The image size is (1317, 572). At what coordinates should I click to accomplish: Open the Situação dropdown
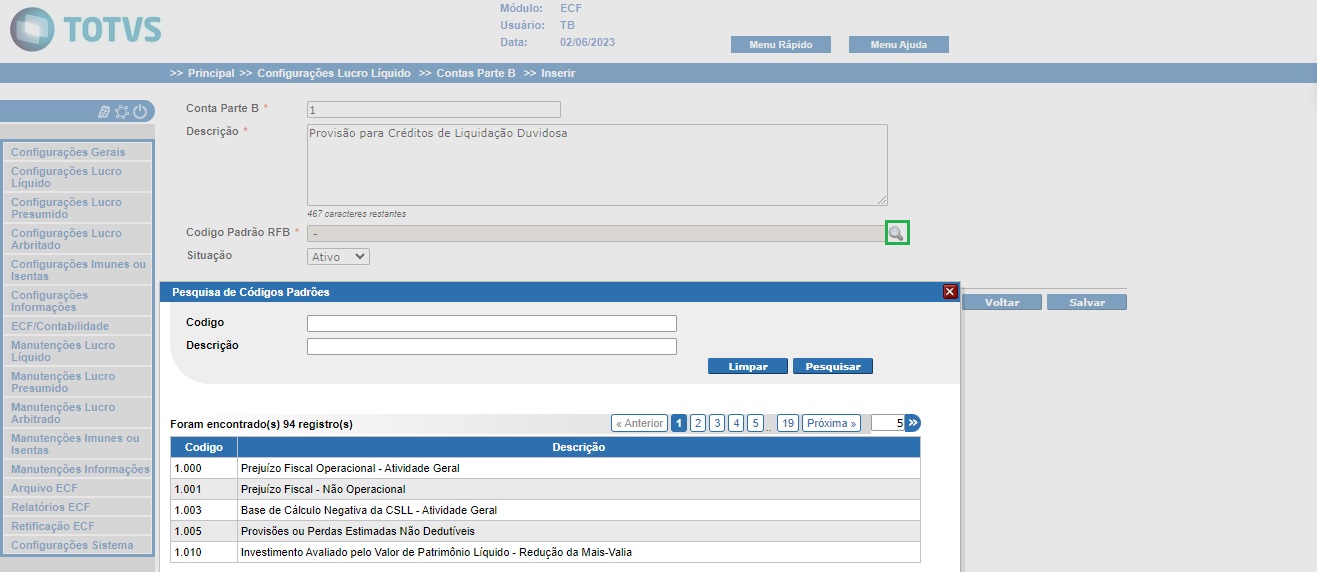(x=338, y=257)
